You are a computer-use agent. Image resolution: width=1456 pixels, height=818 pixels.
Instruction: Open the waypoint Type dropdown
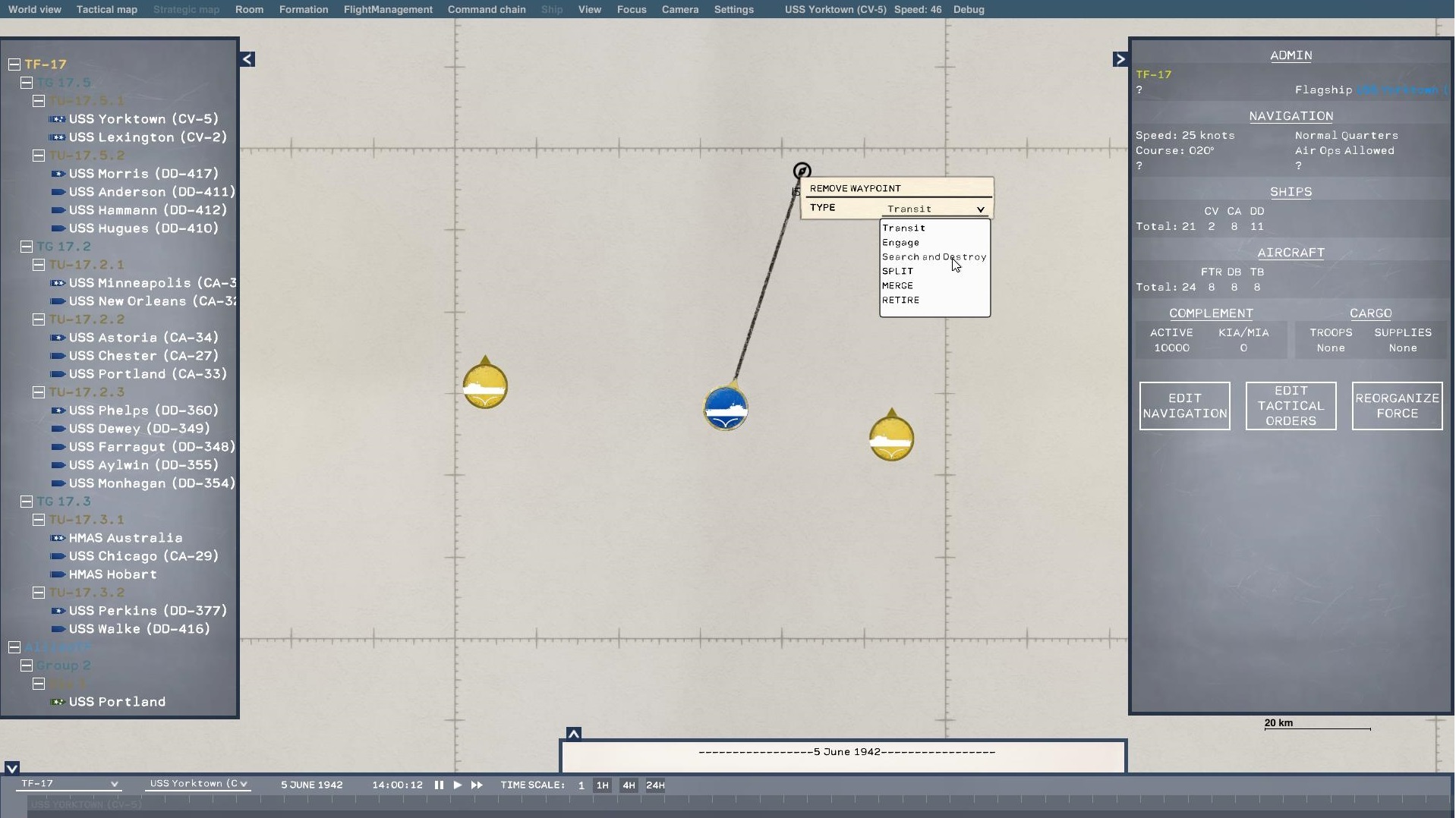click(935, 209)
